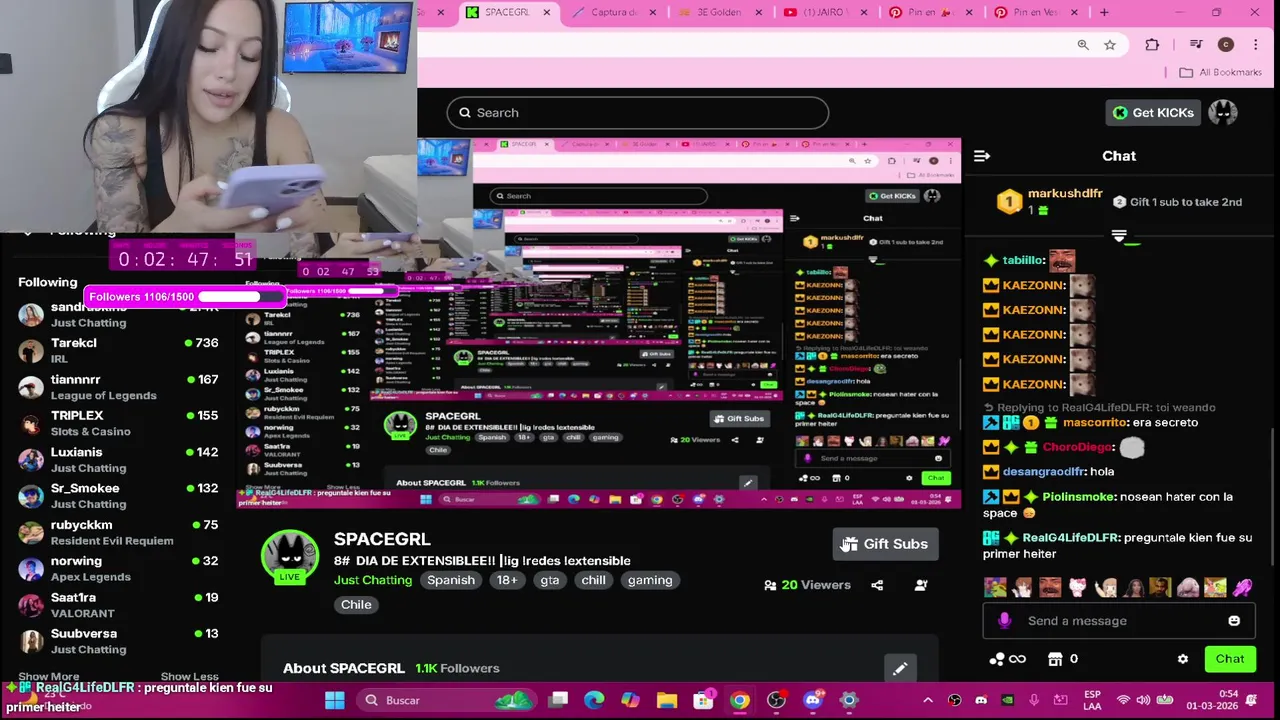Click Gift 1 sub to take 2nd
Screen dimensions: 1280x720
point(1178,202)
